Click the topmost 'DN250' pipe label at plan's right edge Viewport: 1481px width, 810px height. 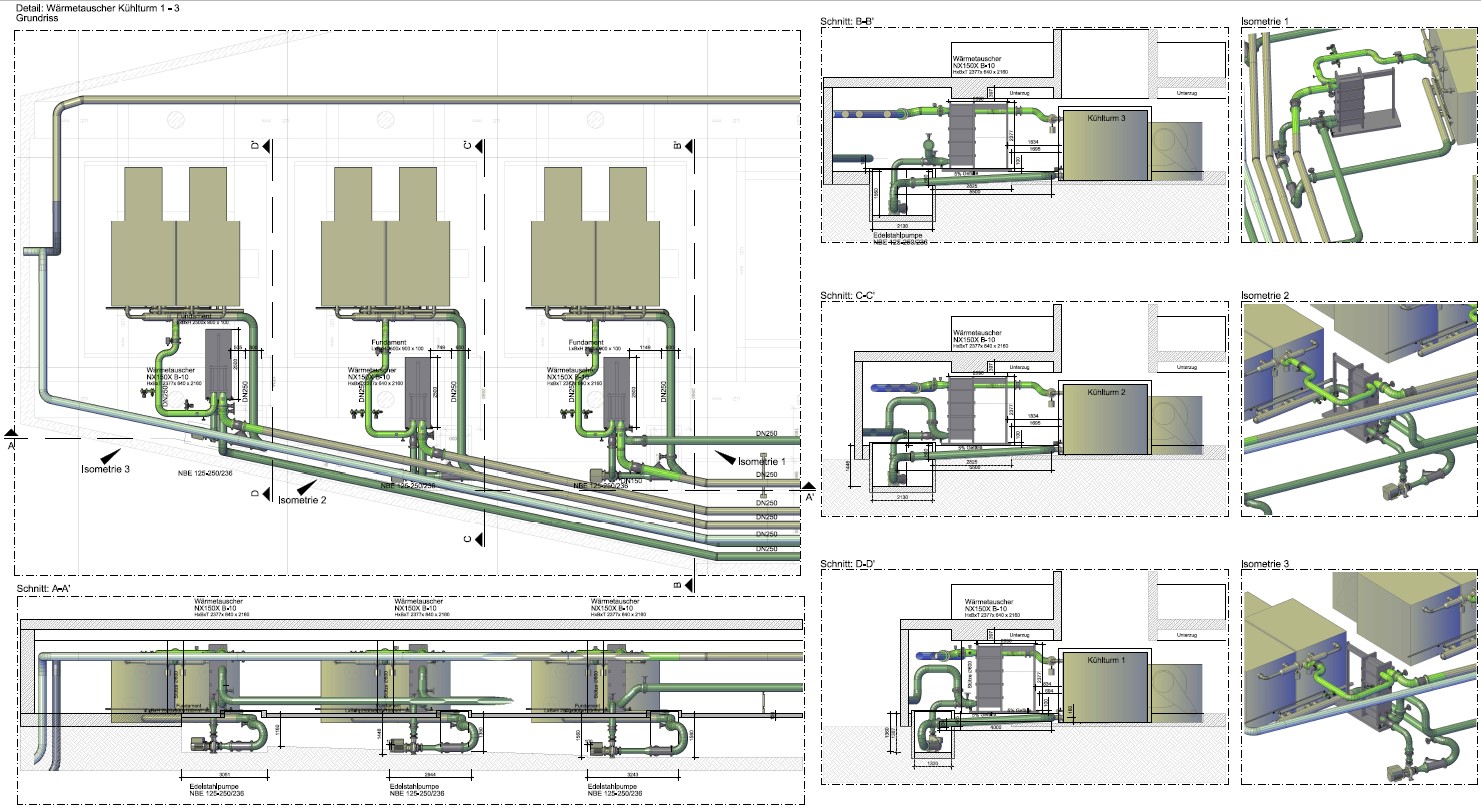766,435
